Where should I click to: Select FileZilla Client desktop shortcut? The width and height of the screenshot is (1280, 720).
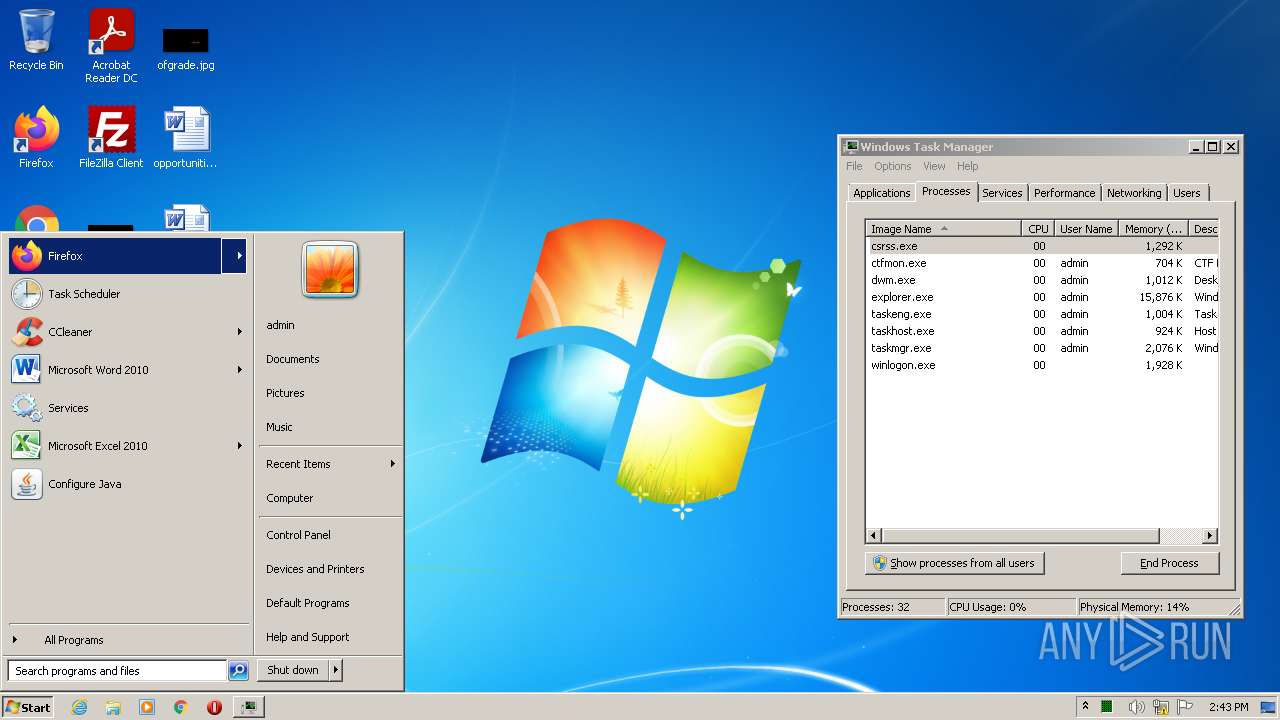(111, 138)
